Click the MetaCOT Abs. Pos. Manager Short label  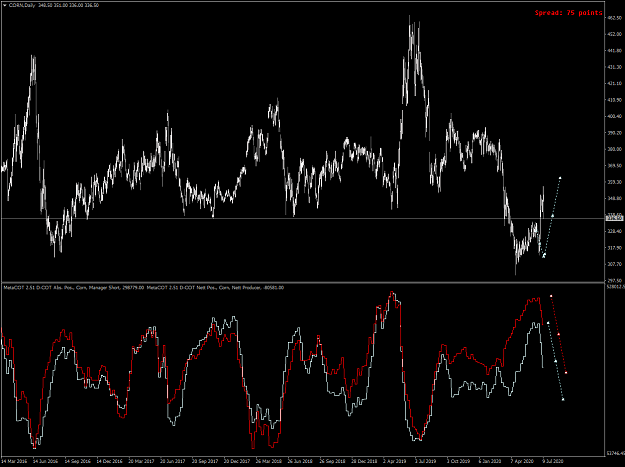click(x=73, y=287)
